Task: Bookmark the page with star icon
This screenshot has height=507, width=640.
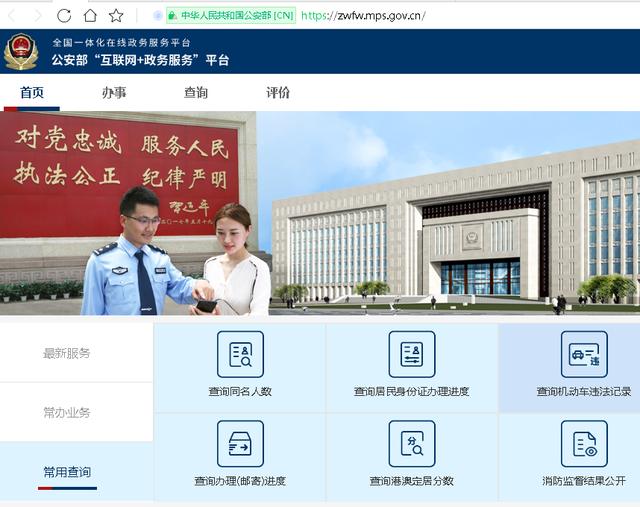Action: (x=116, y=16)
